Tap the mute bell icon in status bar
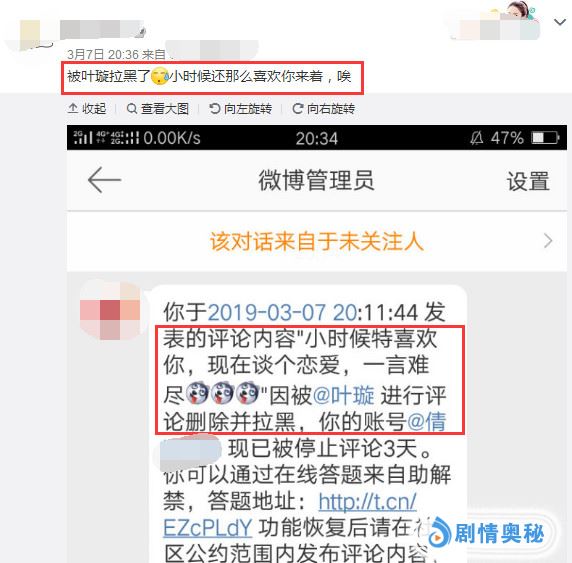This screenshot has width=572, height=563. click(x=476, y=138)
